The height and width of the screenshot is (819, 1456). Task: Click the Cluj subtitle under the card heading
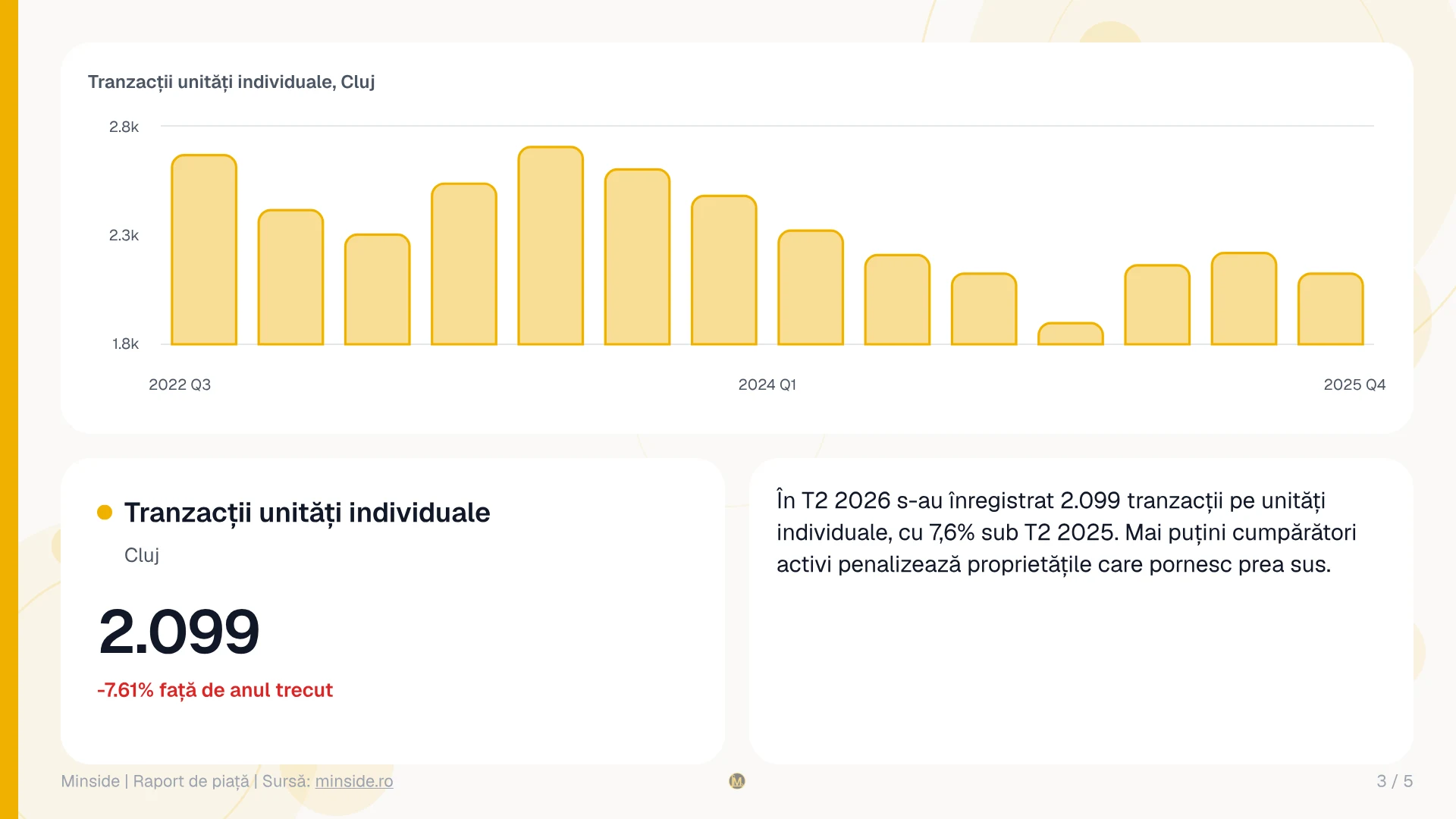142,555
